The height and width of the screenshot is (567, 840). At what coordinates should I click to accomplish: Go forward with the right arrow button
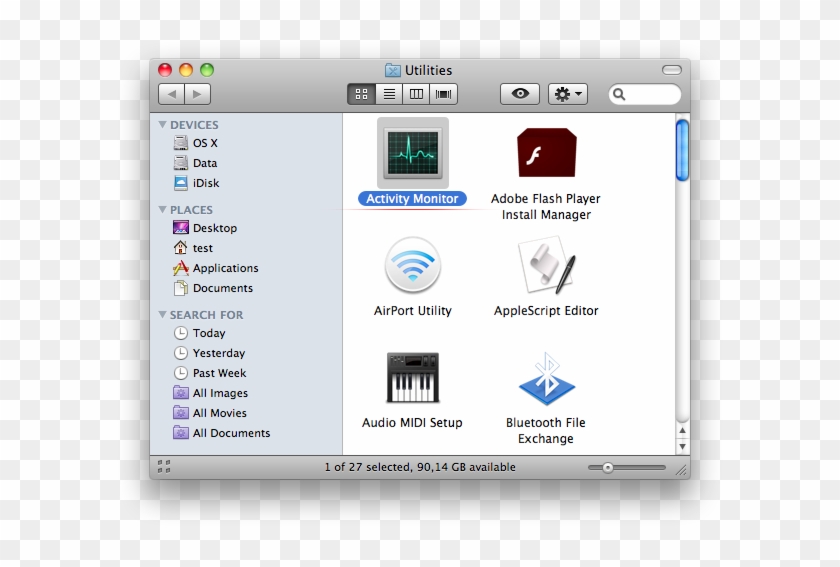[x=198, y=94]
